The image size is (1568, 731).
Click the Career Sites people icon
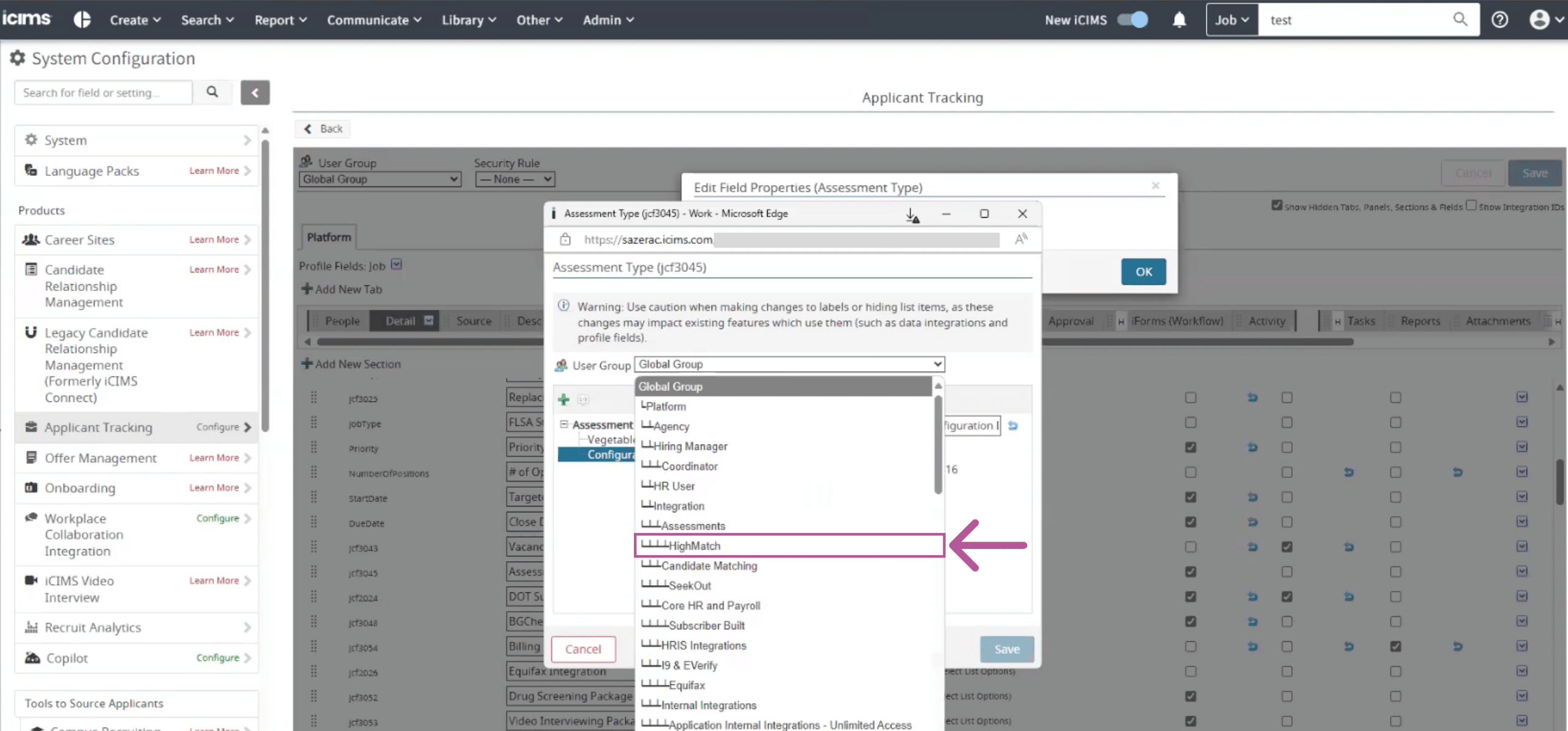[x=31, y=240]
